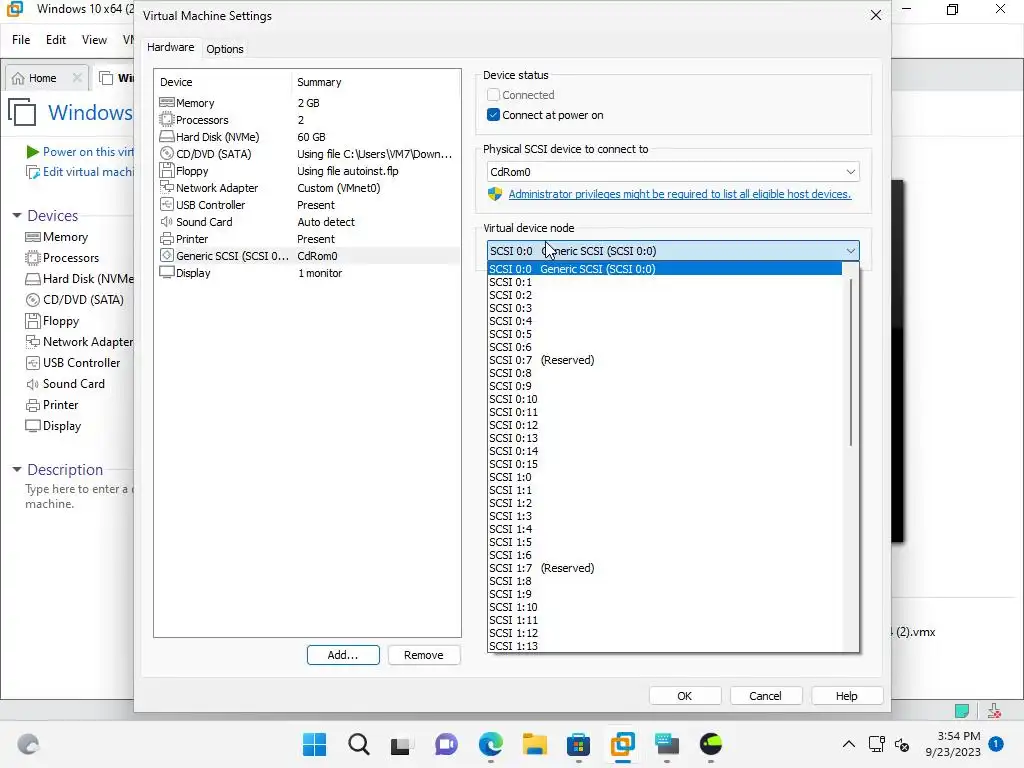This screenshot has height=768, width=1024.
Task: Click the Summary column header
Action: (376, 82)
